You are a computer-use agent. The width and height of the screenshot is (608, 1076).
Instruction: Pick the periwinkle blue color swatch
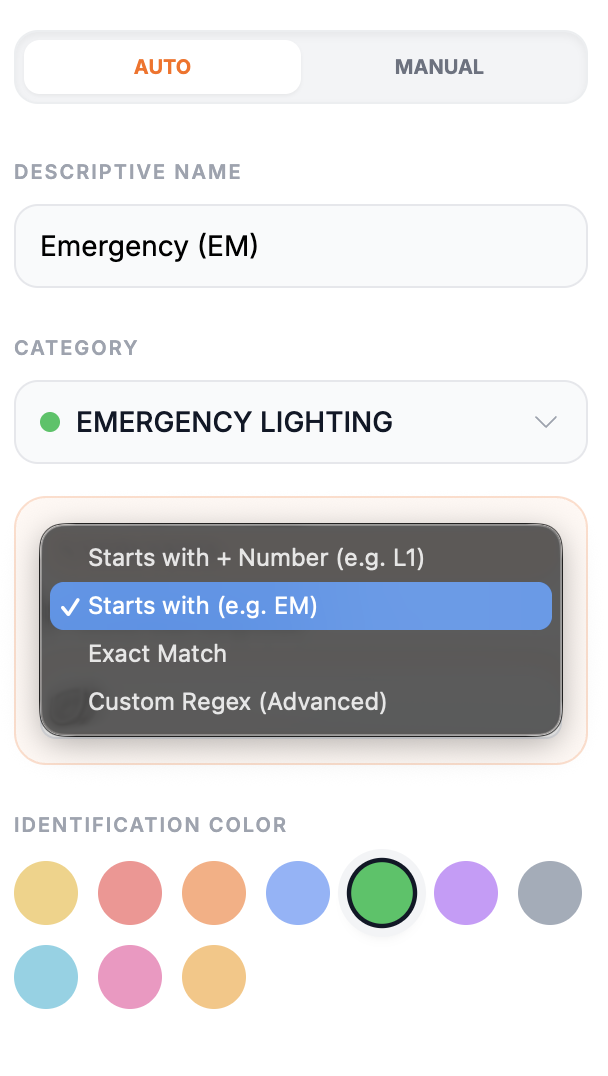coord(298,893)
